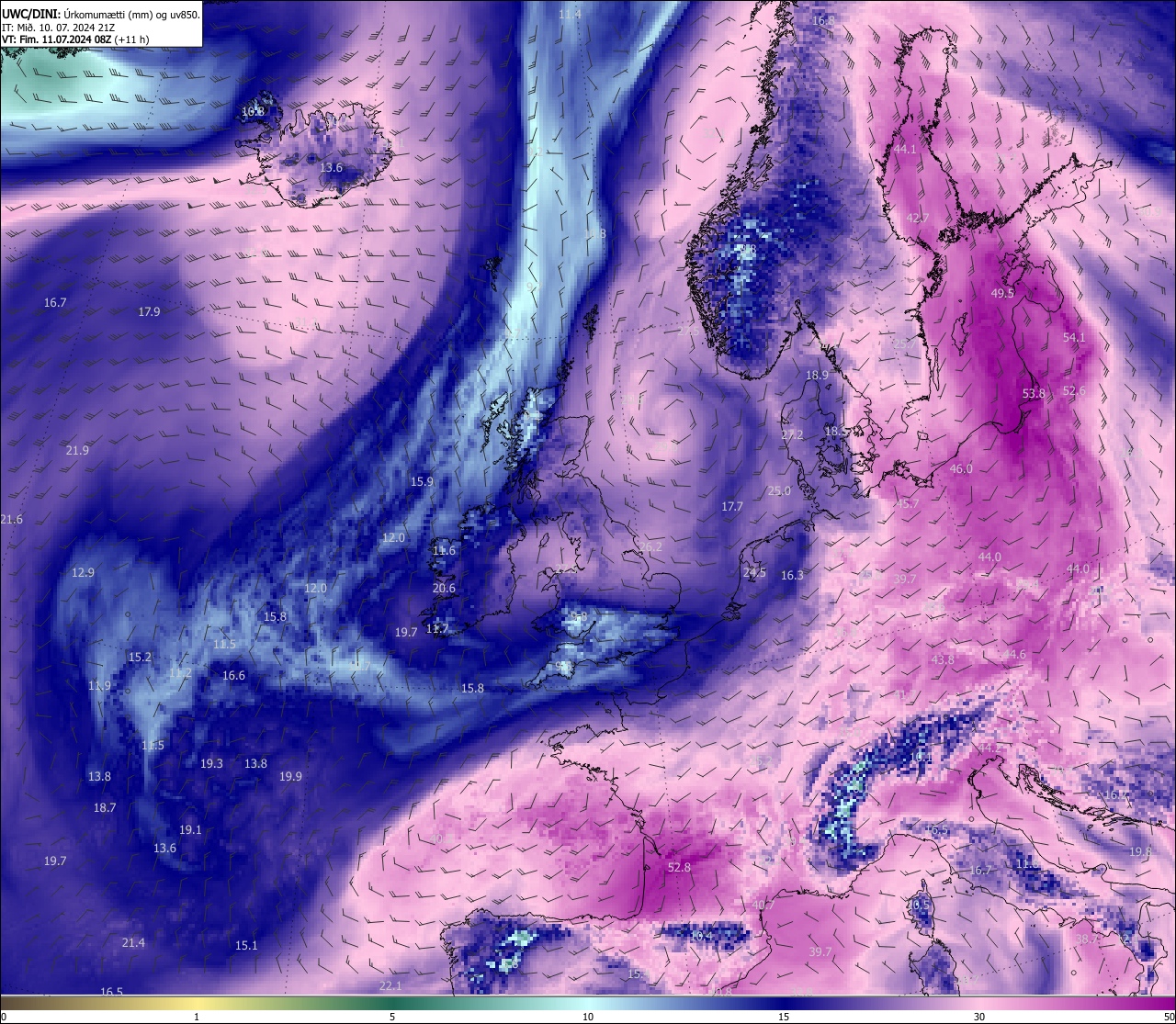Click the 15.2 value label
1176x1024 pixels.
(x=140, y=657)
